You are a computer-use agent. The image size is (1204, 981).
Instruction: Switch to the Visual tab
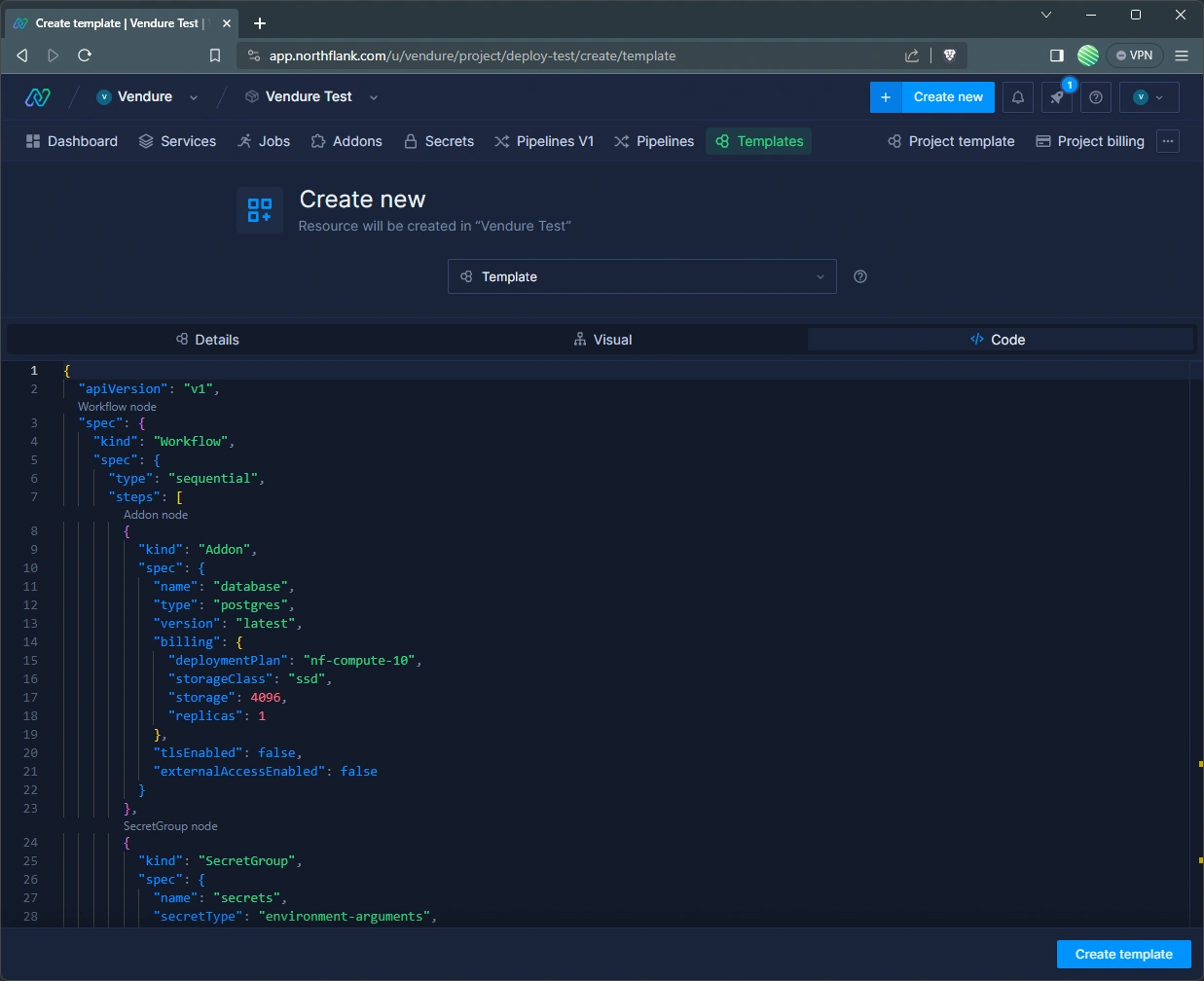(602, 340)
